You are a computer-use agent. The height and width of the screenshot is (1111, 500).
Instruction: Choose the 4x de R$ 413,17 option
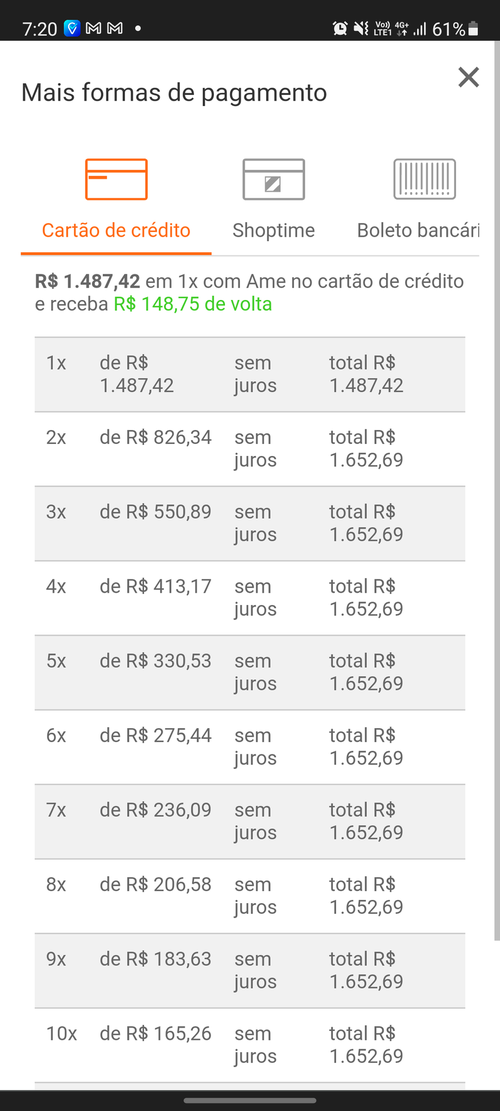[250, 597]
